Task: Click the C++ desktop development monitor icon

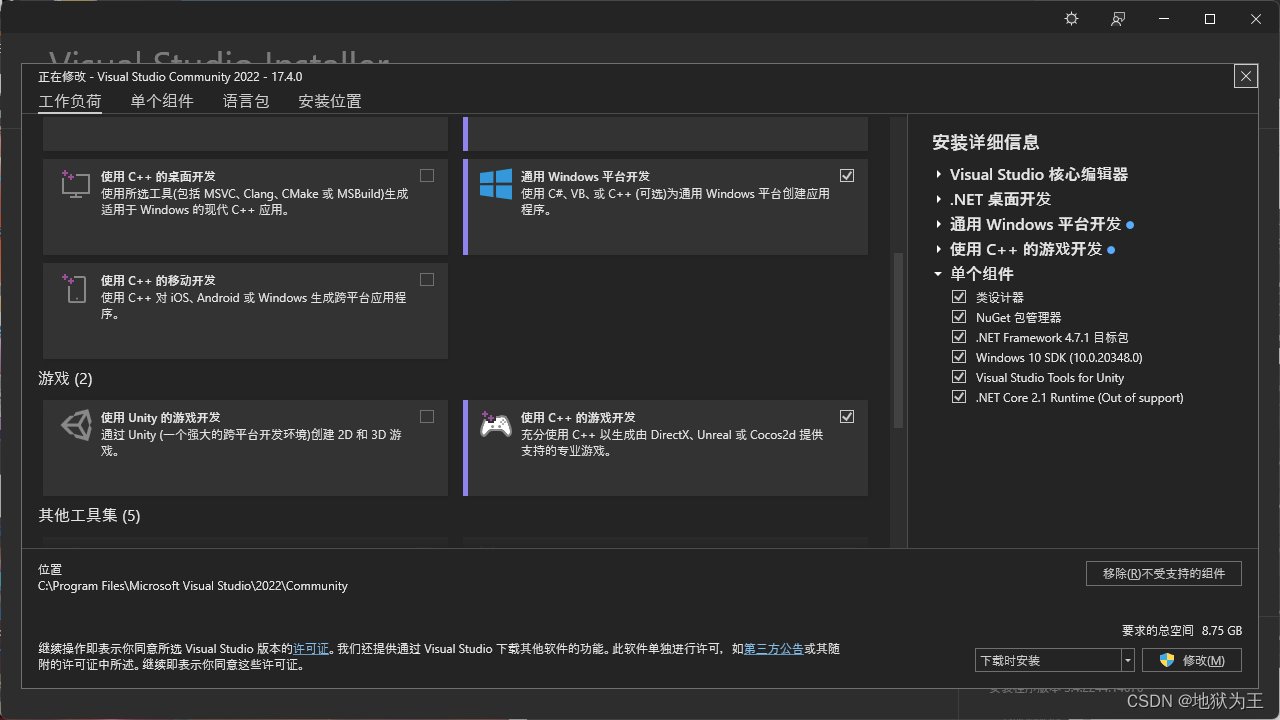Action: [76, 183]
